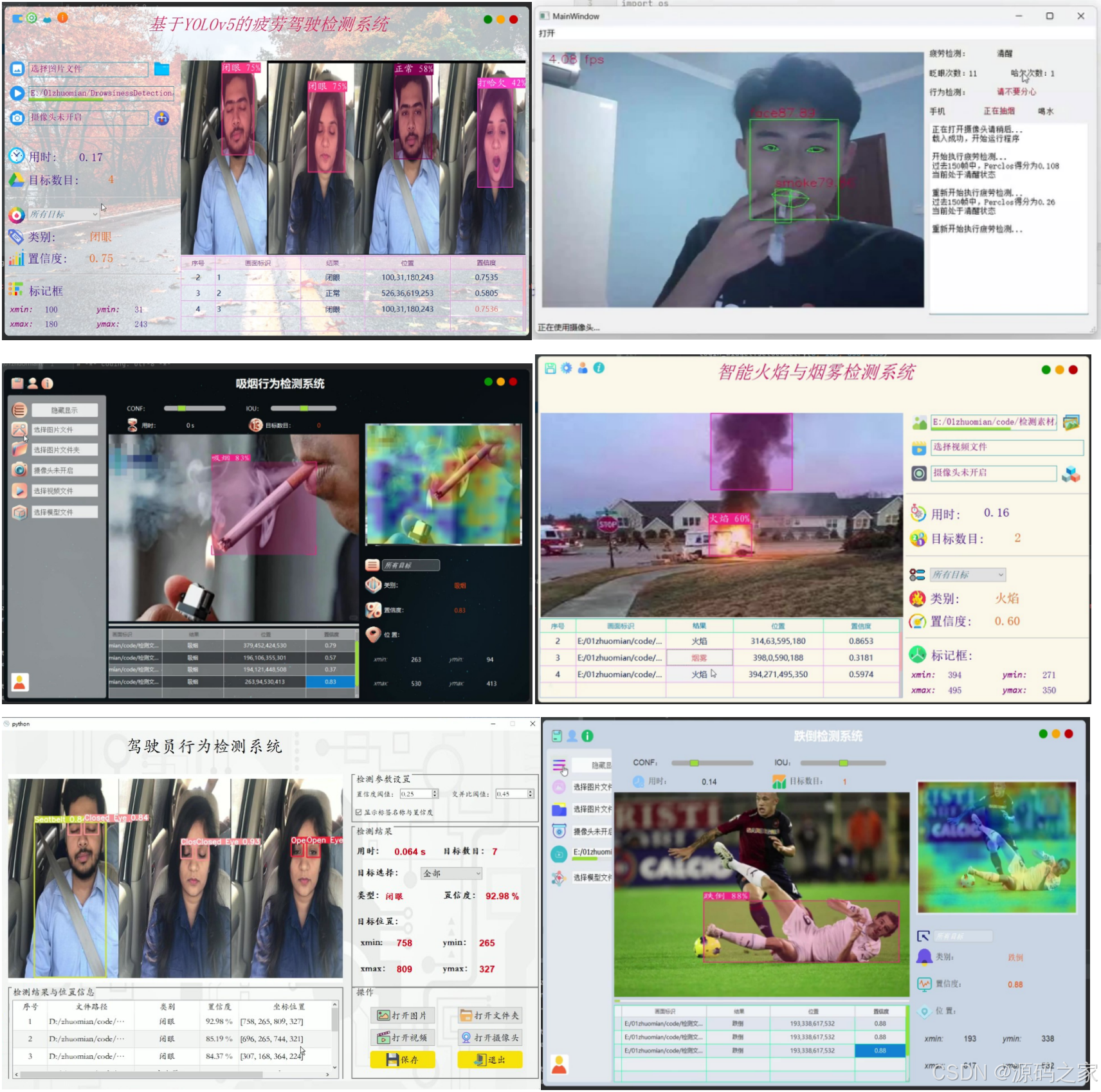Viewport: 1101px width, 1092px height.
Task: Click the 打开图片 button in driver behavior window
Action: pos(403,1015)
